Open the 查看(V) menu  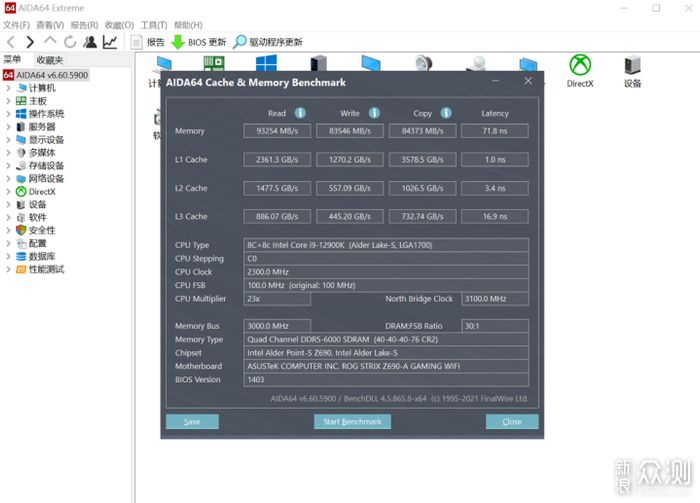point(50,25)
